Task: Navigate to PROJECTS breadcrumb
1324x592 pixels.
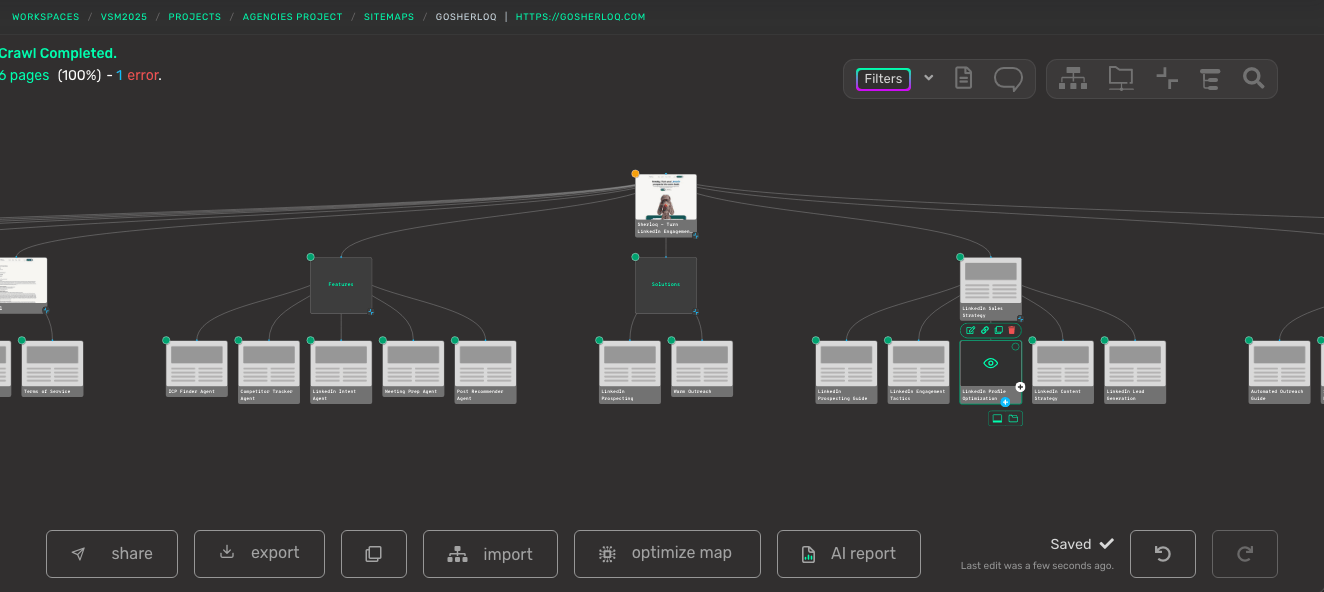Action: (194, 17)
